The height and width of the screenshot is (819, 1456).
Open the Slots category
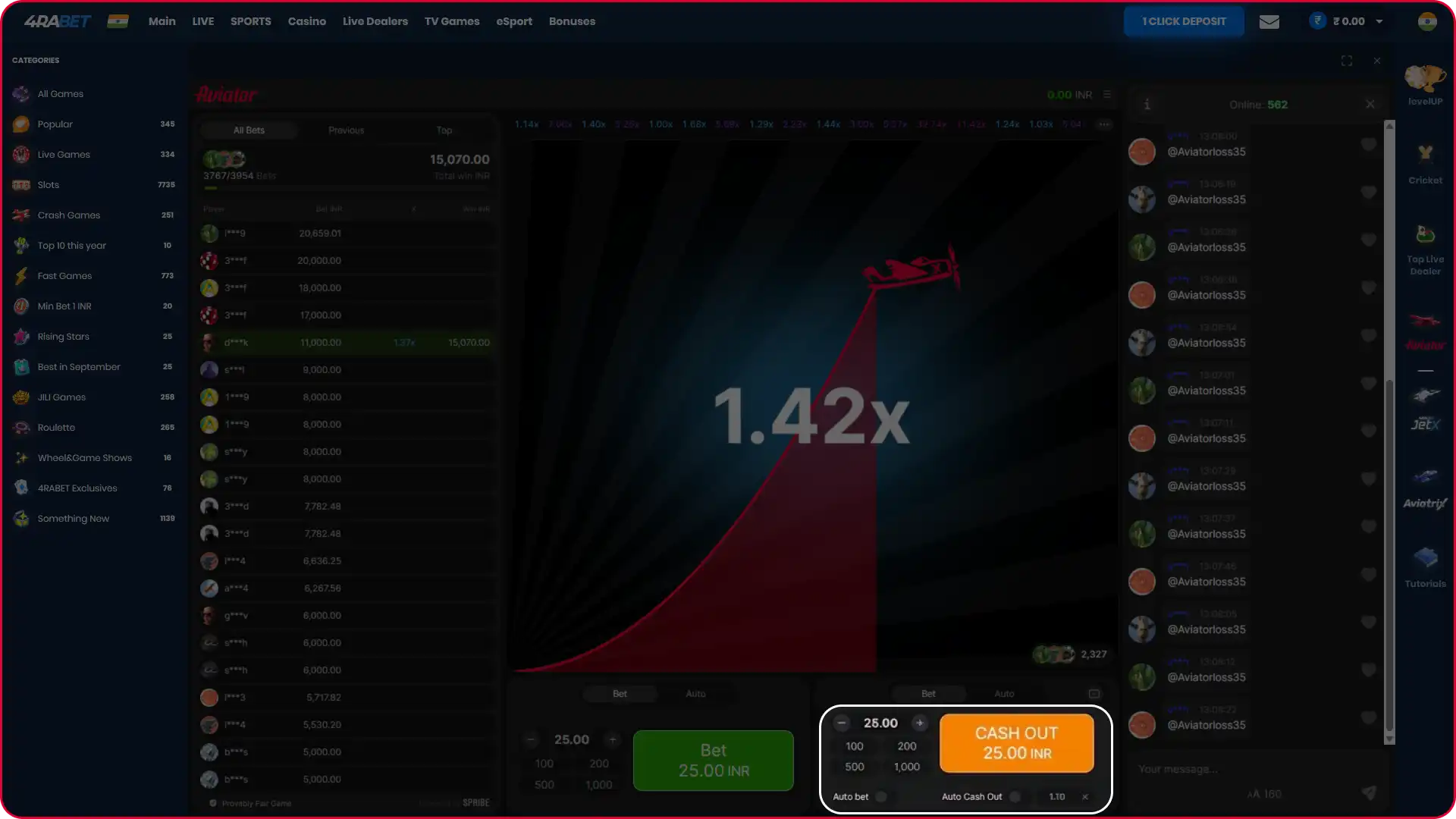pyautogui.click(x=93, y=185)
